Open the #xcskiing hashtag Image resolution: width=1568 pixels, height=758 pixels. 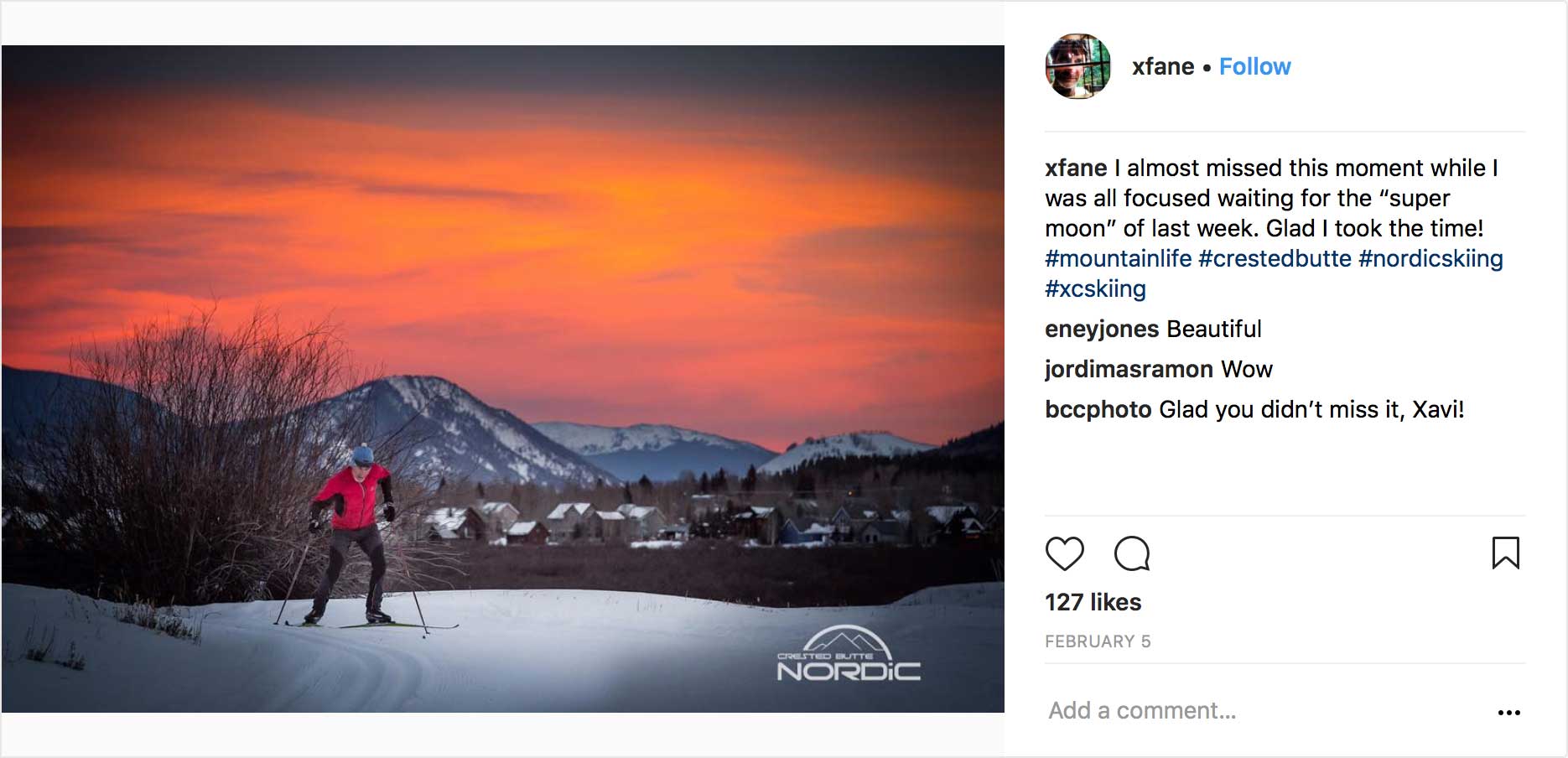[x=1095, y=288]
